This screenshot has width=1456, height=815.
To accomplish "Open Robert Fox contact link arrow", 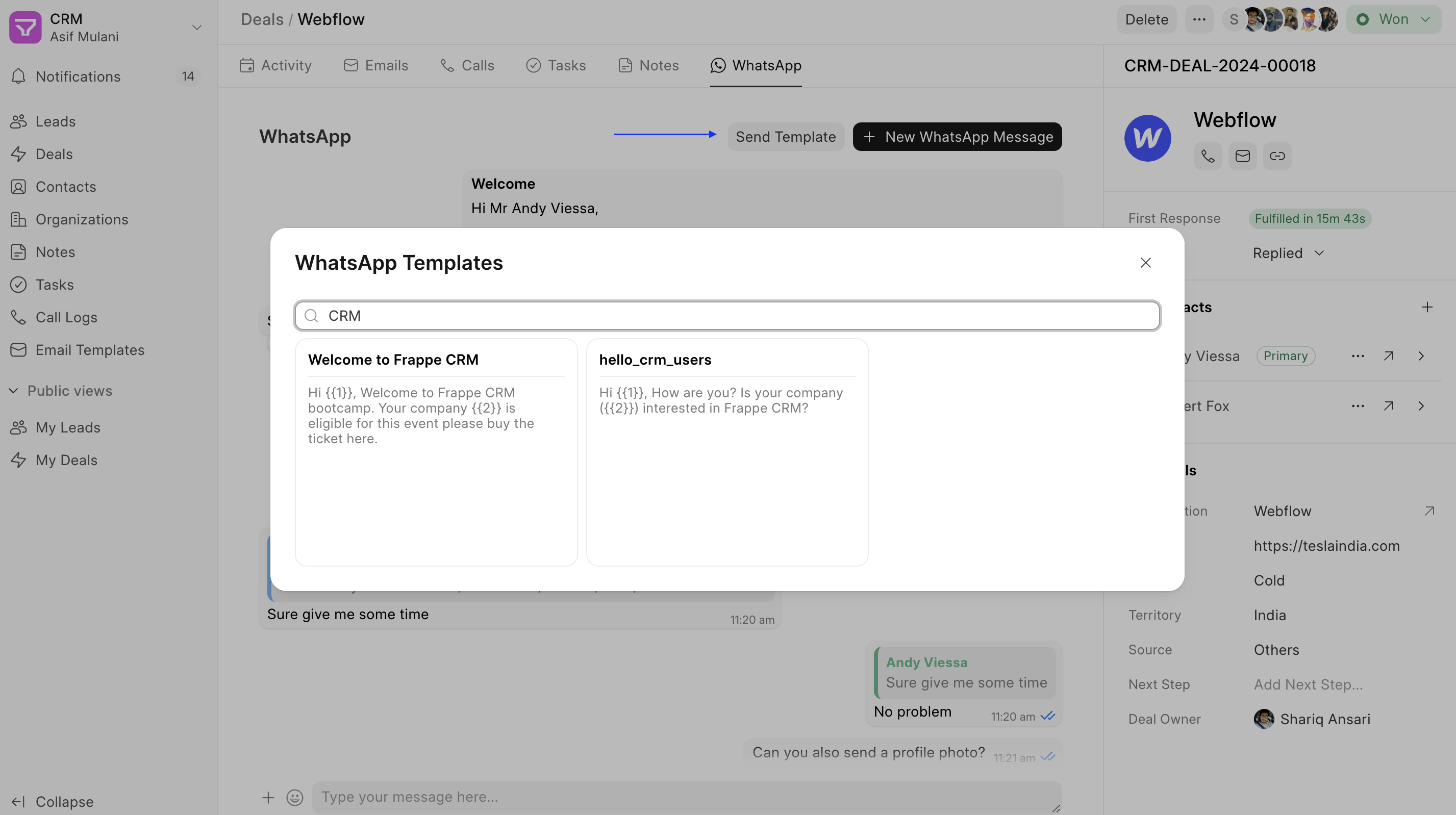I will (1389, 406).
